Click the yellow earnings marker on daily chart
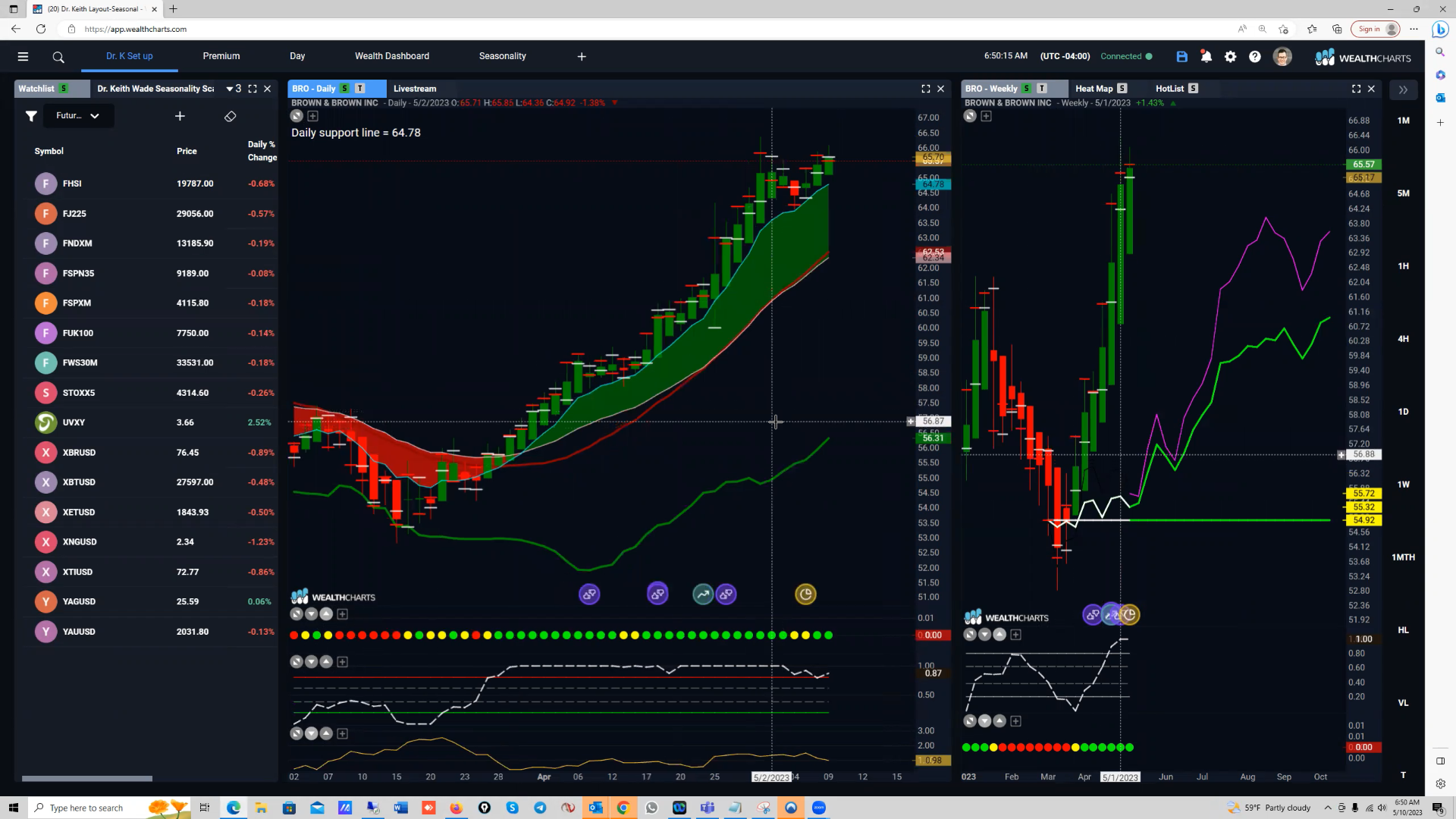The height and width of the screenshot is (819, 1456). click(x=805, y=595)
